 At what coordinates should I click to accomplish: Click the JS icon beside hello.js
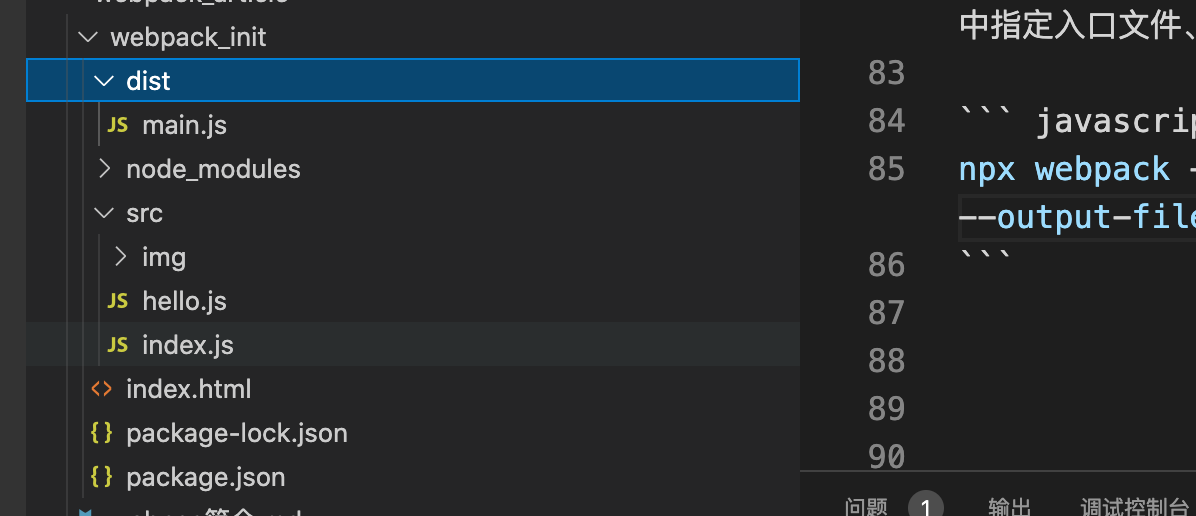[x=117, y=302]
